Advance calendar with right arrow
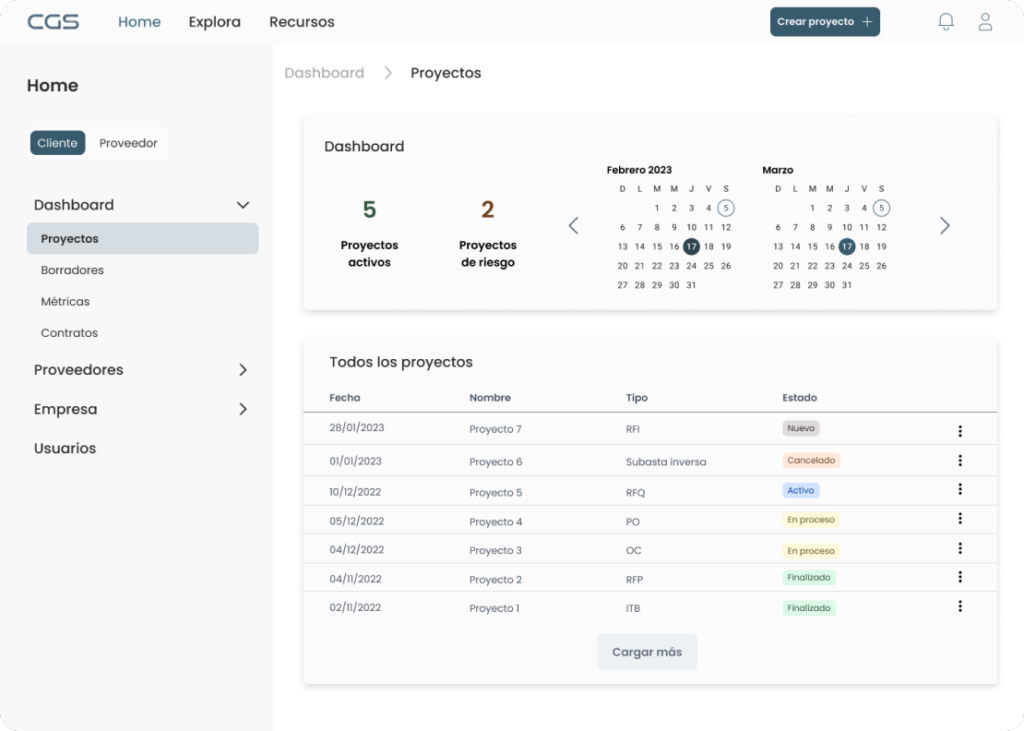The width and height of the screenshot is (1024, 731). click(x=945, y=226)
